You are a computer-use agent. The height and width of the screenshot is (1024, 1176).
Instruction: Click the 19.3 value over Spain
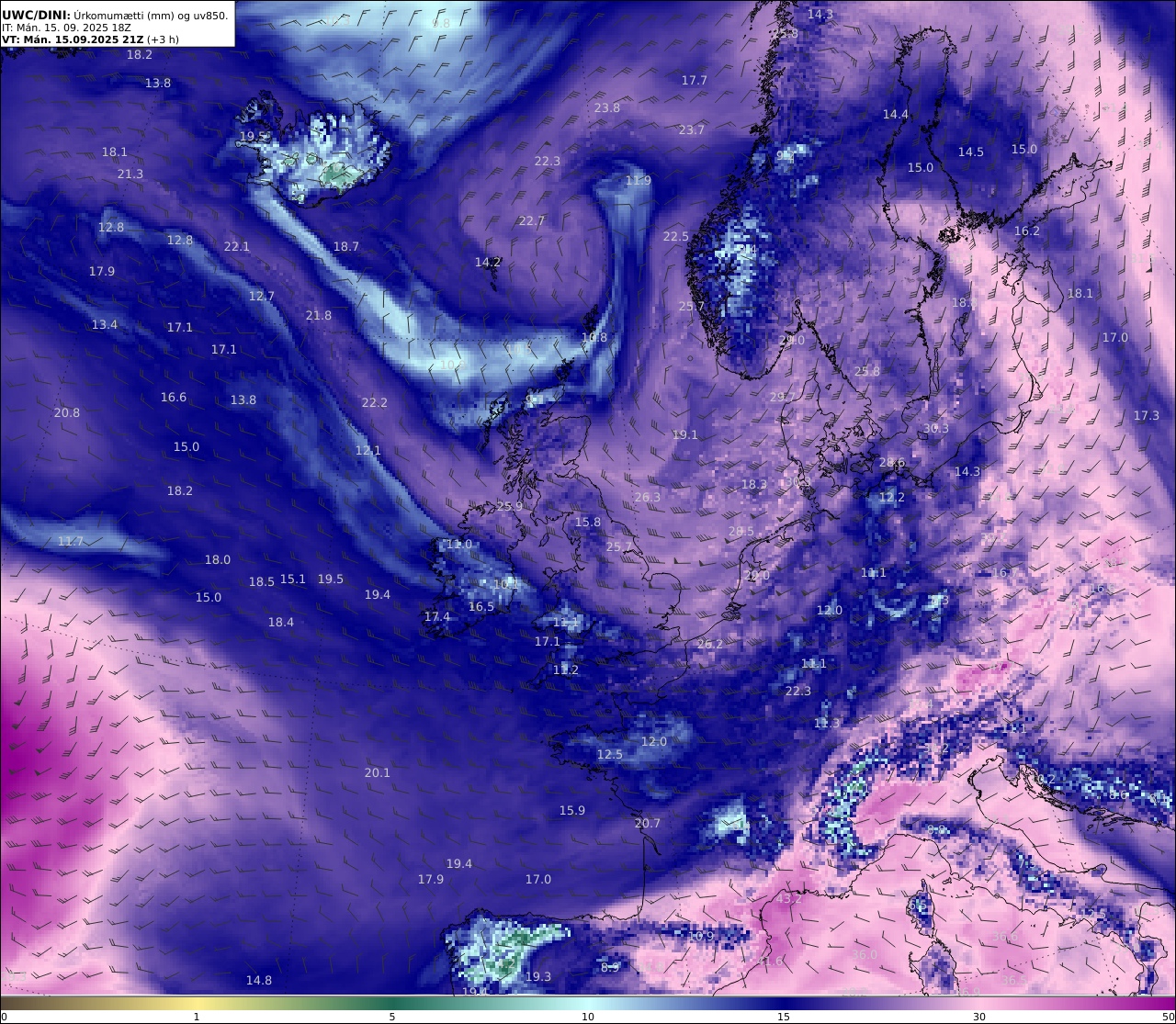pos(538,976)
